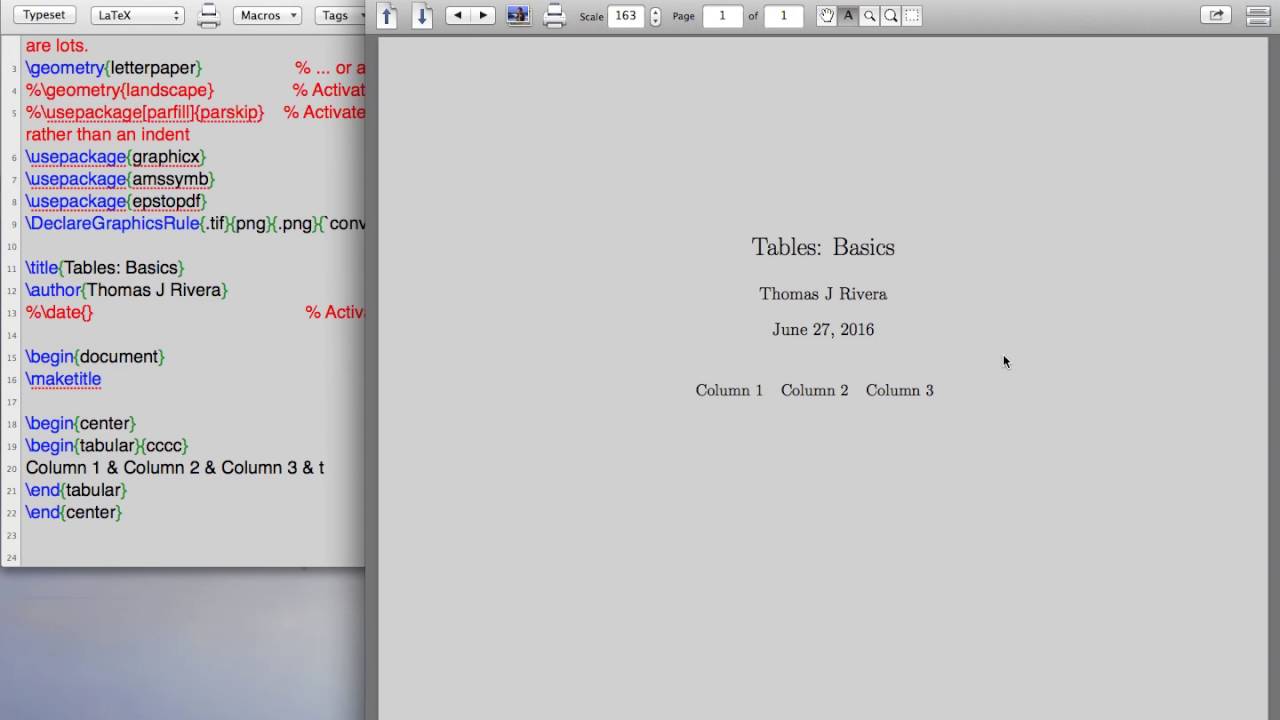This screenshot has height=720, width=1280.
Task: Select the hand move tool
Action: [x=826, y=15]
